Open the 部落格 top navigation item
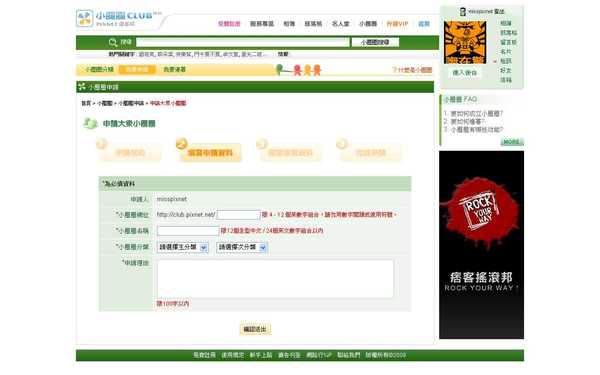 pyautogui.click(x=313, y=24)
